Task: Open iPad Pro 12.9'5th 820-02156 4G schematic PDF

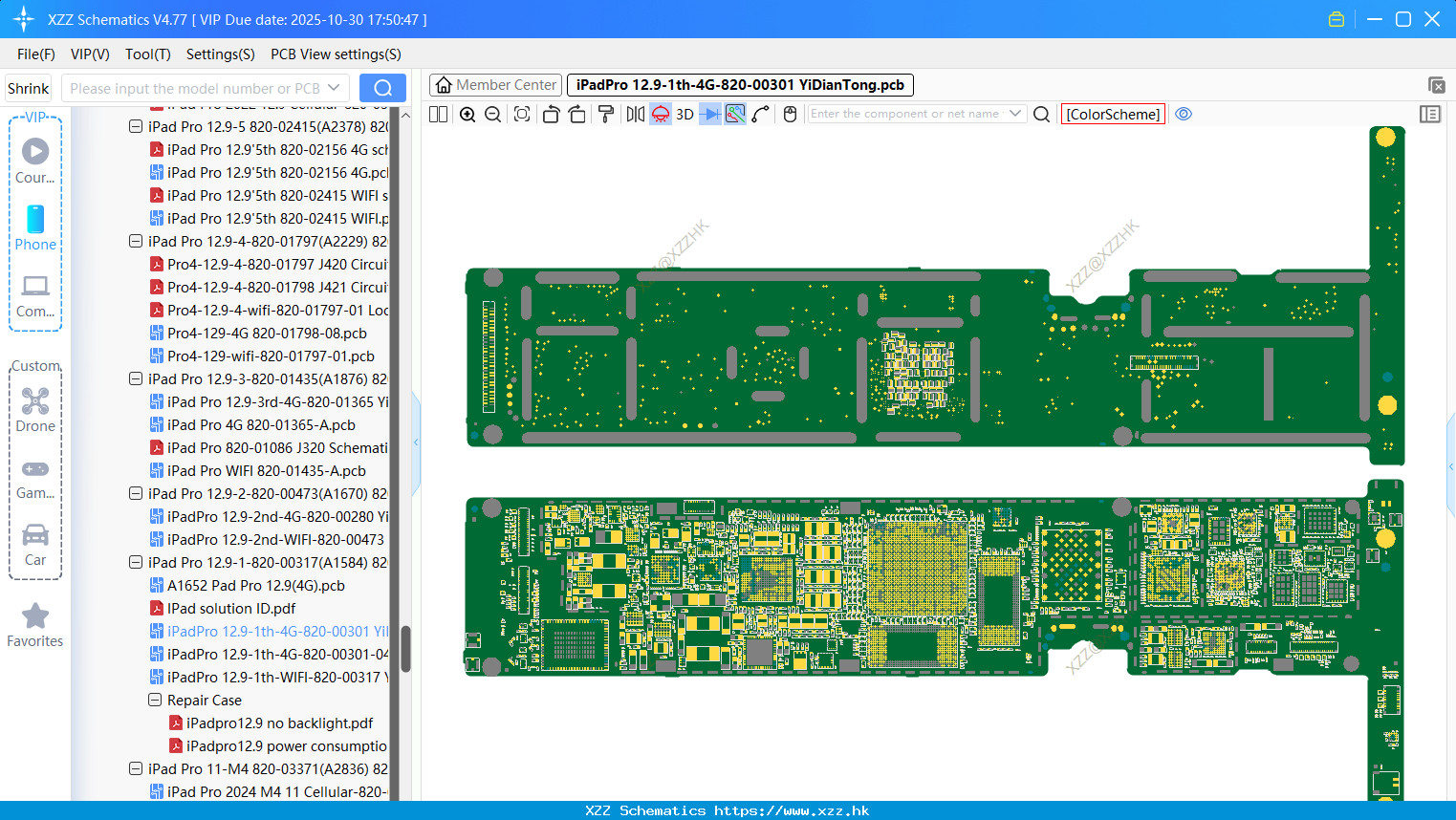Action: coord(269,149)
